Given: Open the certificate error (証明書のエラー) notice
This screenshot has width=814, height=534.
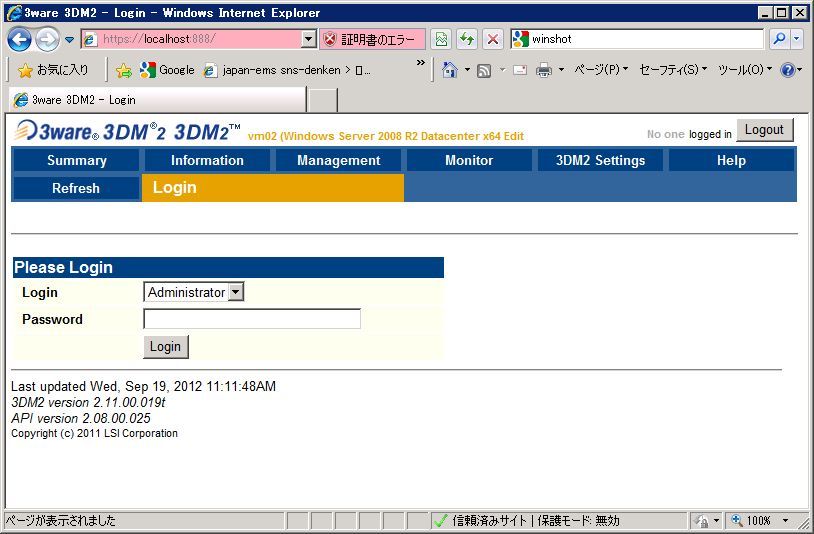Looking at the screenshot, I should click(372, 39).
